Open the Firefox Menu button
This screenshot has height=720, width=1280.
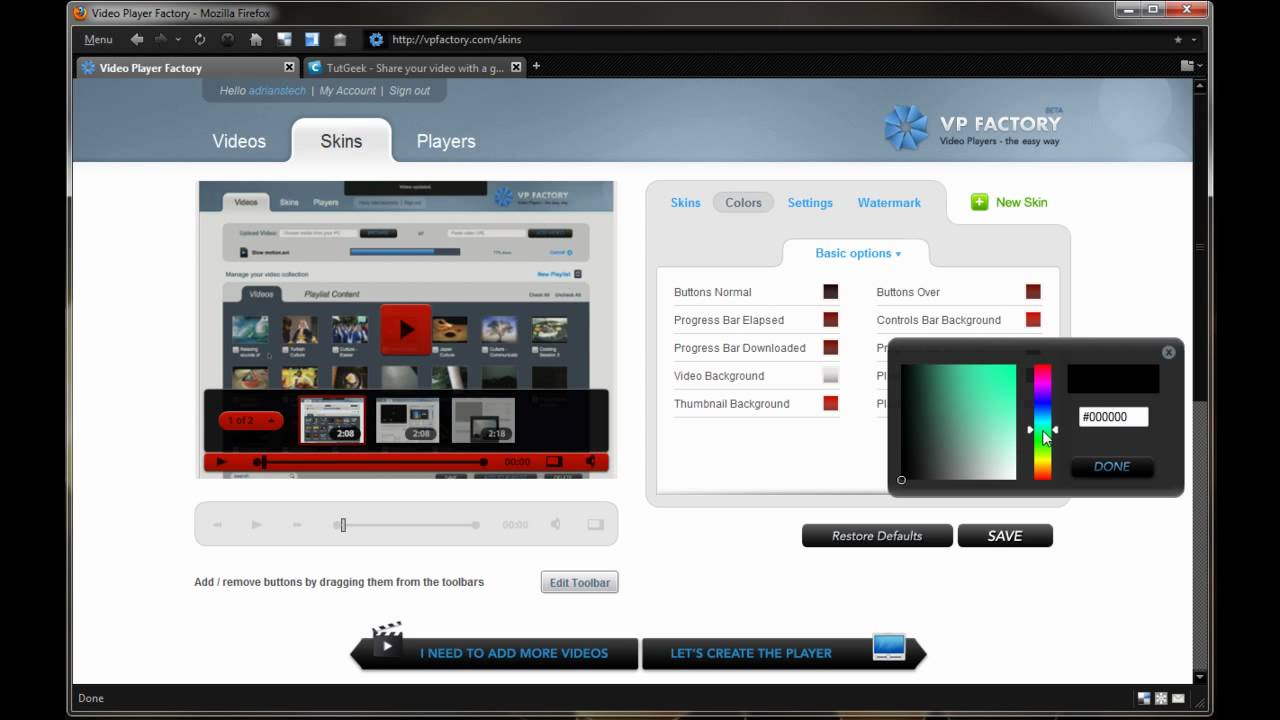tap(98, 39)
